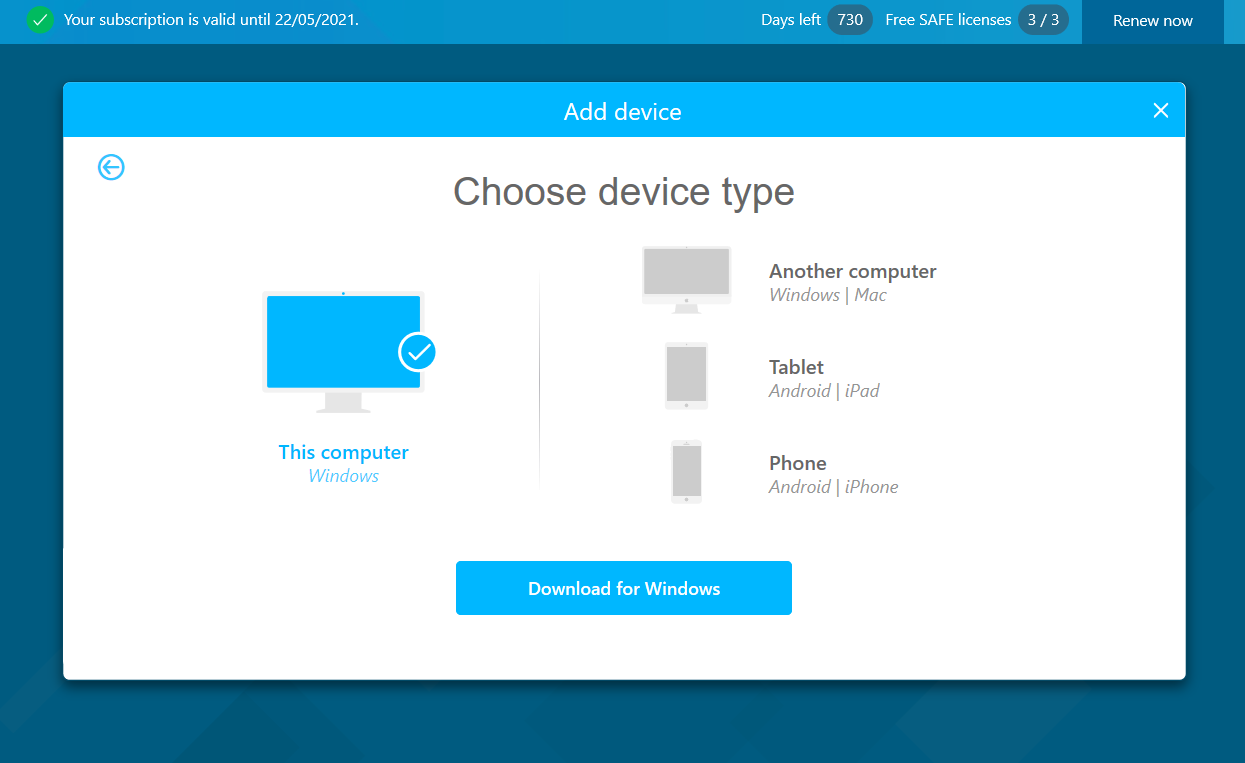Screen dimensions: 1245x763
Task: Click the Another computer device icon
Action: coord(686,277)
